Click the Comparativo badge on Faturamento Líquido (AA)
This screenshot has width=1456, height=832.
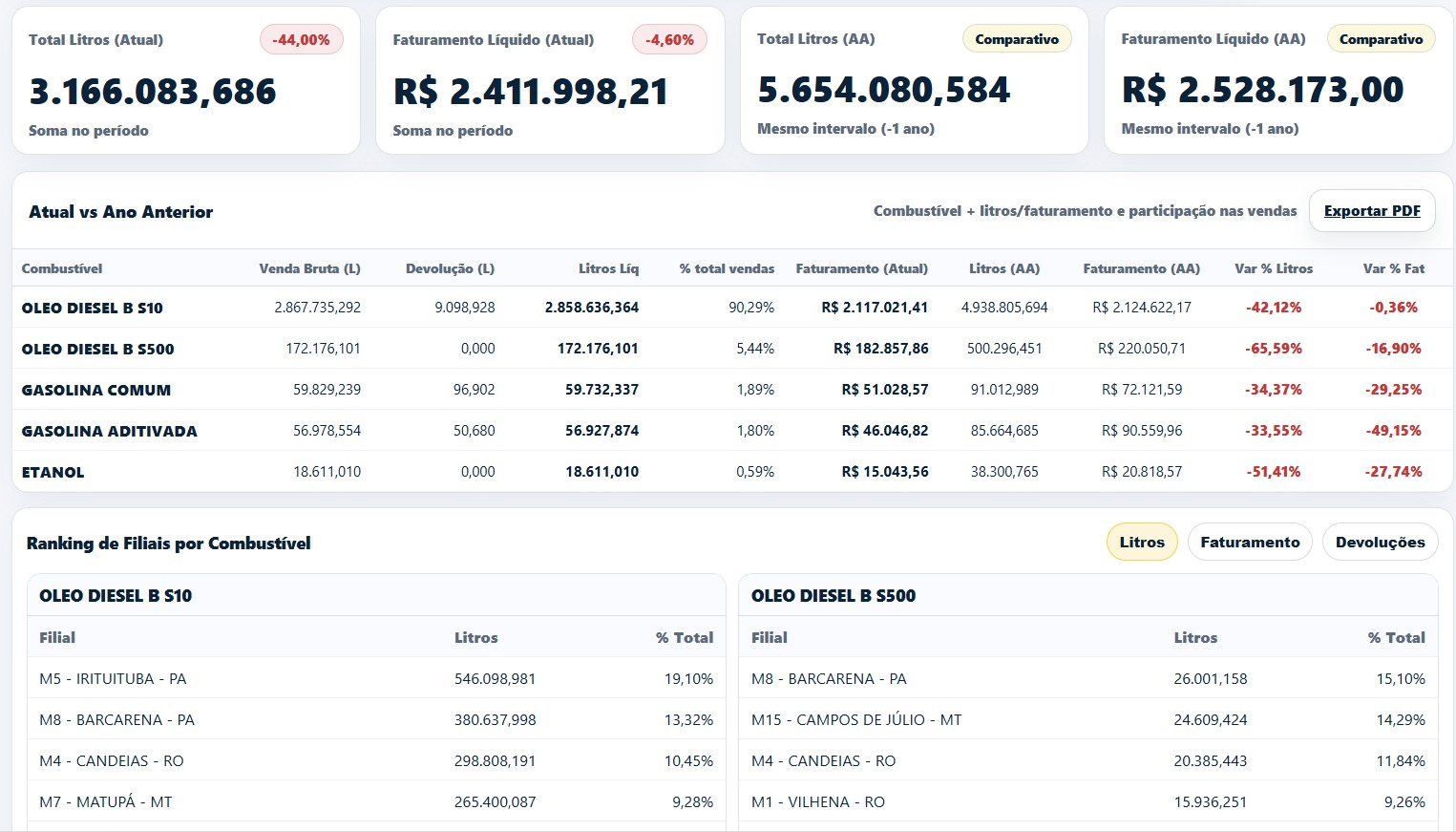point(1381,39)
